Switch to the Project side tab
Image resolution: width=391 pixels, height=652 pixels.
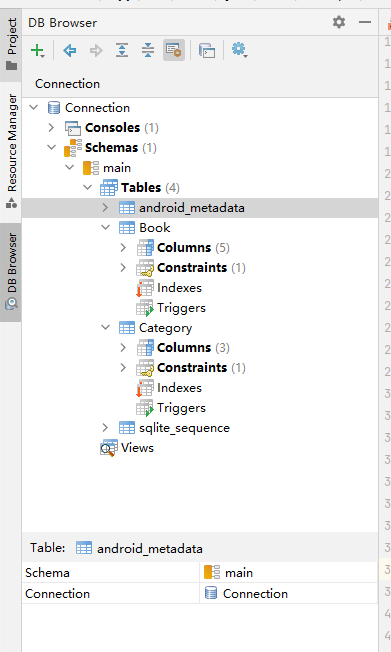(11, 44)
